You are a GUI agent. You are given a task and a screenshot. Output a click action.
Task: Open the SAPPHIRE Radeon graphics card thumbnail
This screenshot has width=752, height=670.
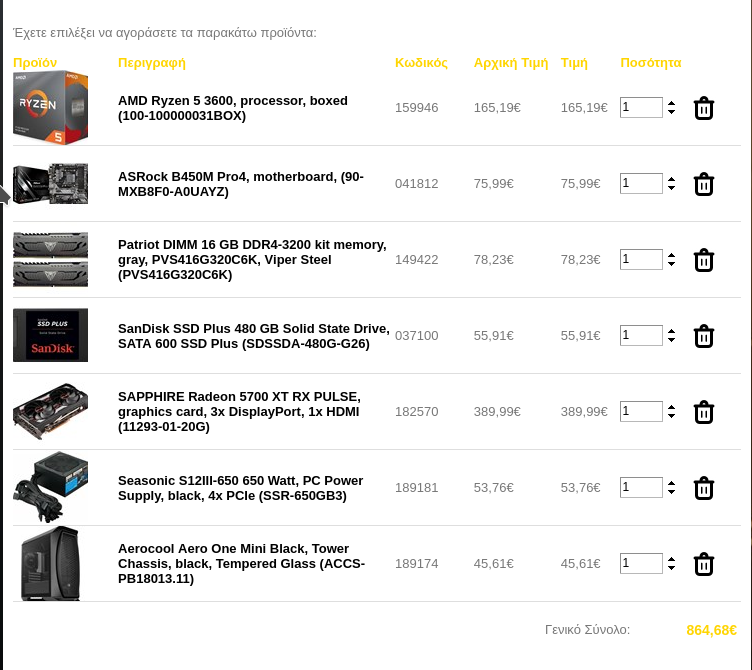pyautogui.click(x=50, y=411)
